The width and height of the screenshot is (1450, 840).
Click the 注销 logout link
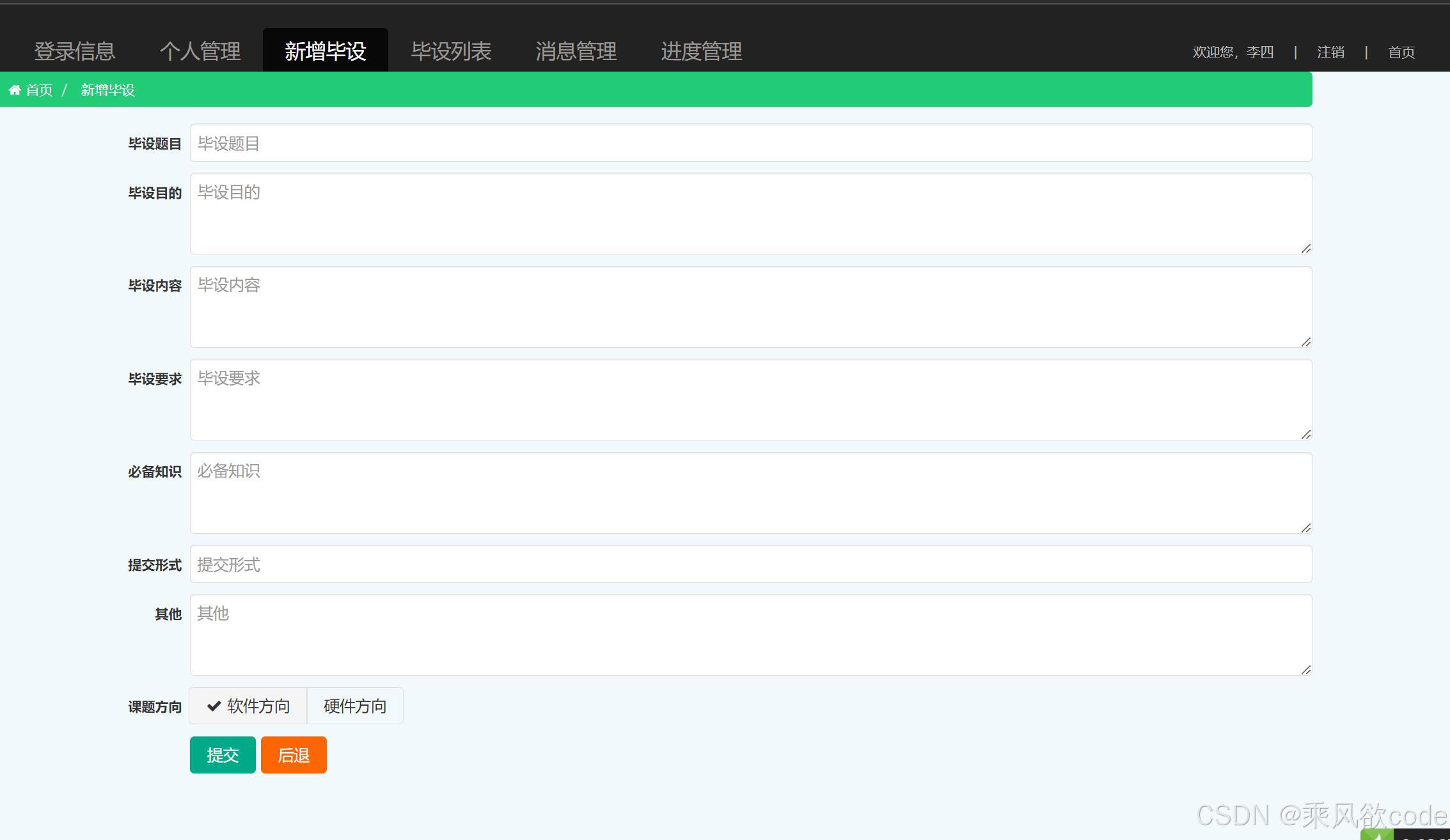[1330, 52]
